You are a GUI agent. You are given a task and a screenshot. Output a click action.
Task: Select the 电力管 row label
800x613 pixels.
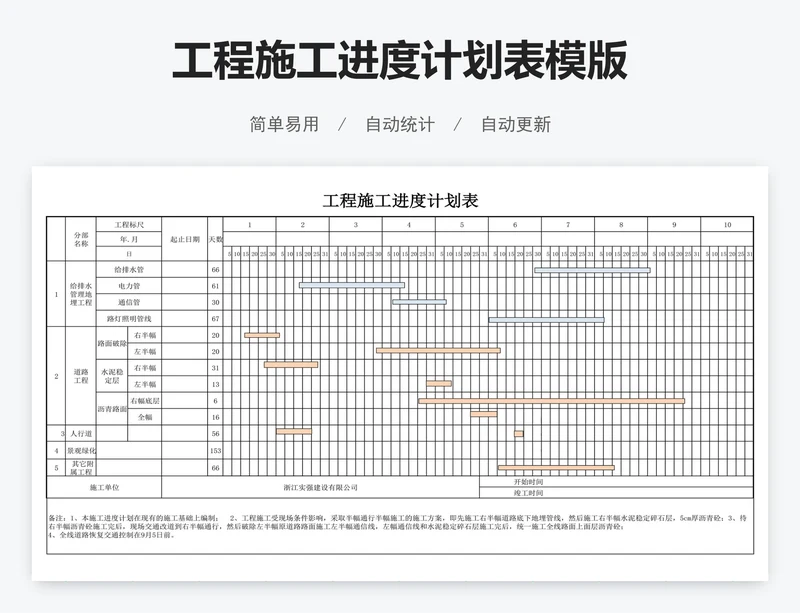(x=129, y=286)
